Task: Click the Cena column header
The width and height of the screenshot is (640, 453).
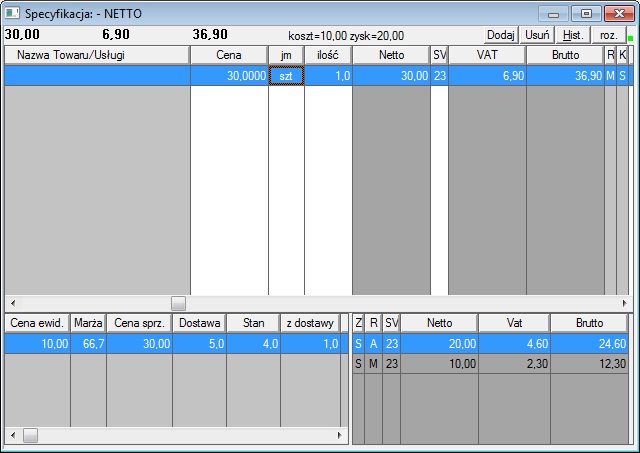Action: pos(229,55)
